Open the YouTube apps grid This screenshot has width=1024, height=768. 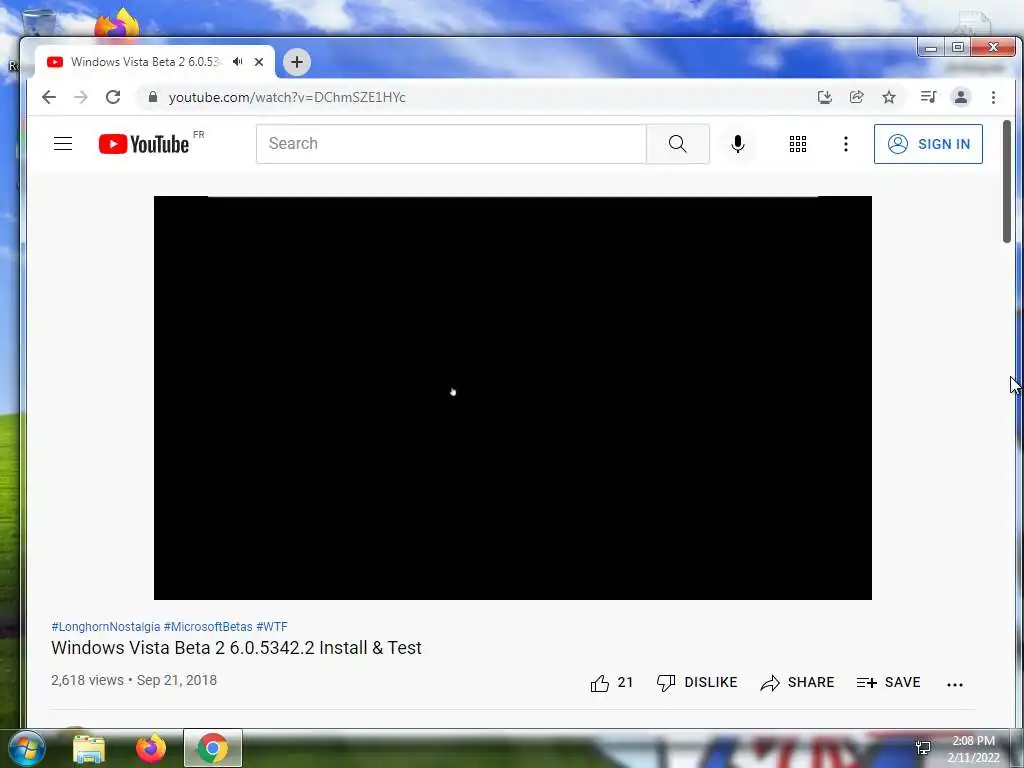tap(798, 144)
